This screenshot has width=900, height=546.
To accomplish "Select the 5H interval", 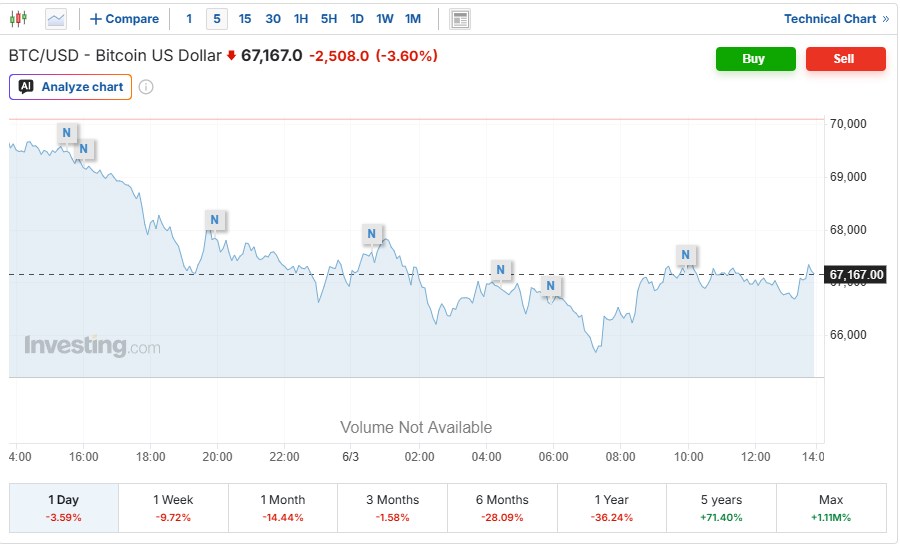I will pos(329,19).
